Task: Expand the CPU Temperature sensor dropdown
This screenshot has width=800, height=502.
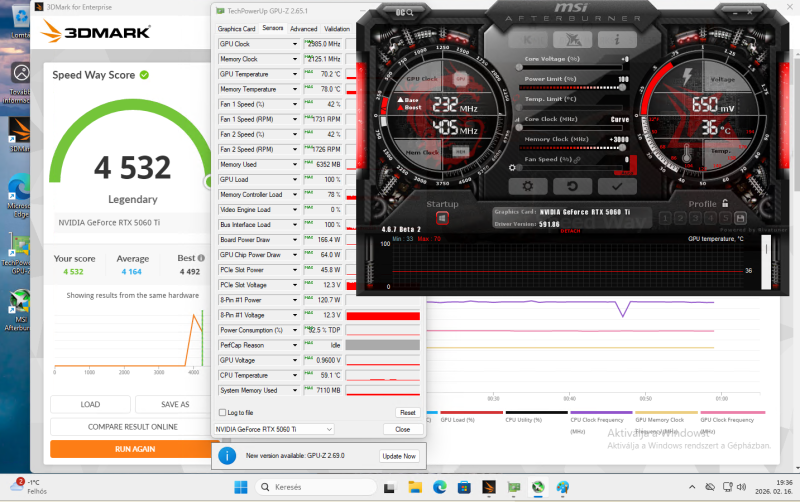Action: click(295, 375)
